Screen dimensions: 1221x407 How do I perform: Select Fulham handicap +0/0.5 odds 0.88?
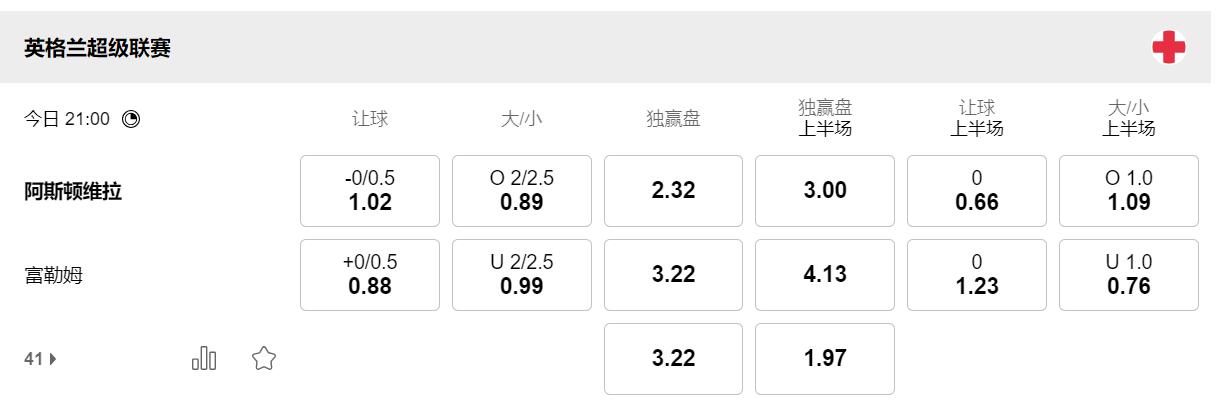[x=370, y=275]
